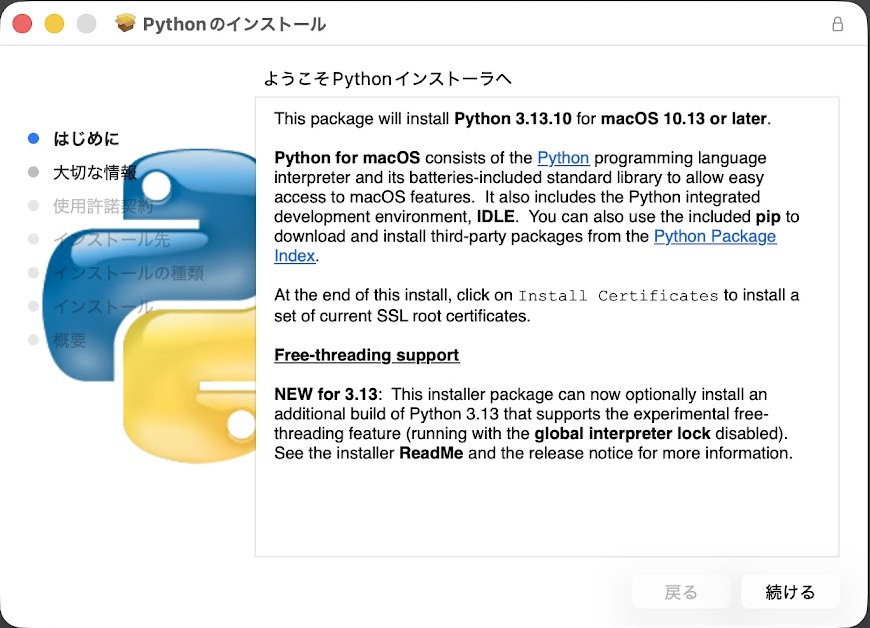The height and width of the screenshot is (628, 870).
Task: Open the Python hyperlink in the welcome text
Action: 563,158
